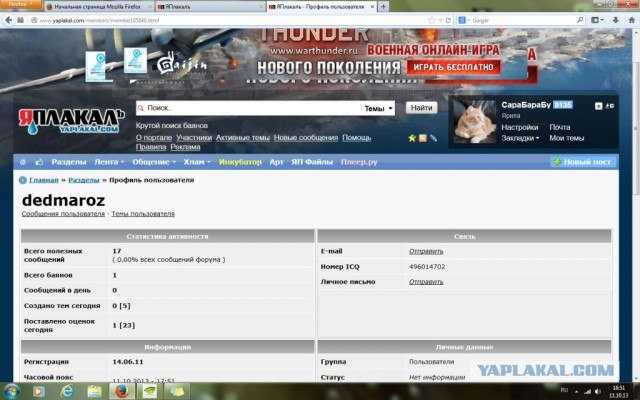This screenshot has width=640, height=400.
Task: Click the white plus icon in user panel
Action: pos(598,106)
